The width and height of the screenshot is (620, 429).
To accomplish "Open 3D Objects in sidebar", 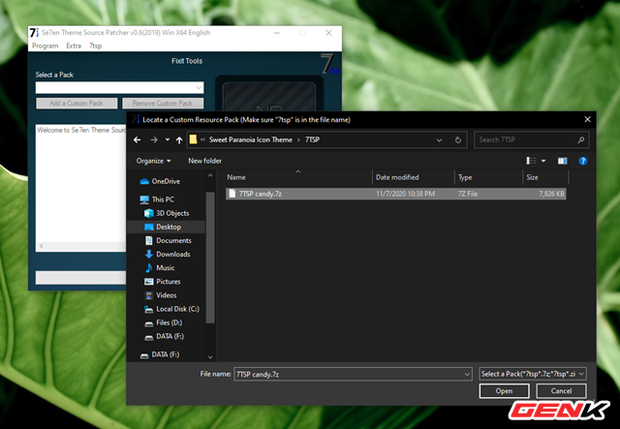I will pyautogui.click(x=172, y=213).
